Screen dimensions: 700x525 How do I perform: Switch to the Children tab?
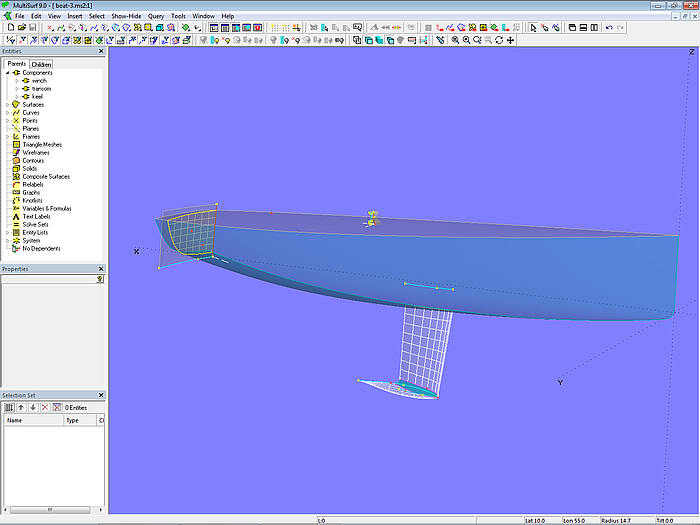coord(41,64)
